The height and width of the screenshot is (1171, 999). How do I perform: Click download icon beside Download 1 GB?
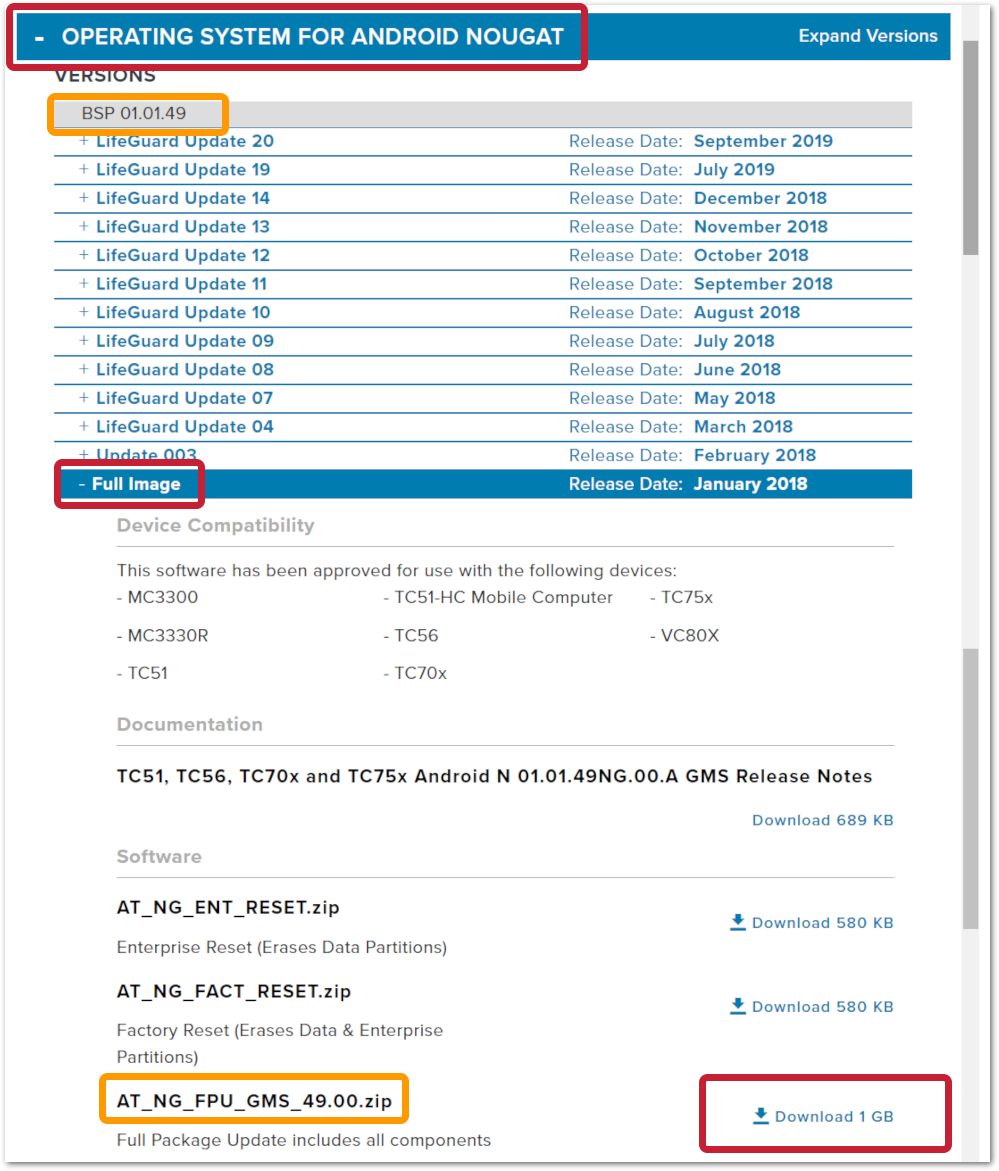[x=761, y=1116]
